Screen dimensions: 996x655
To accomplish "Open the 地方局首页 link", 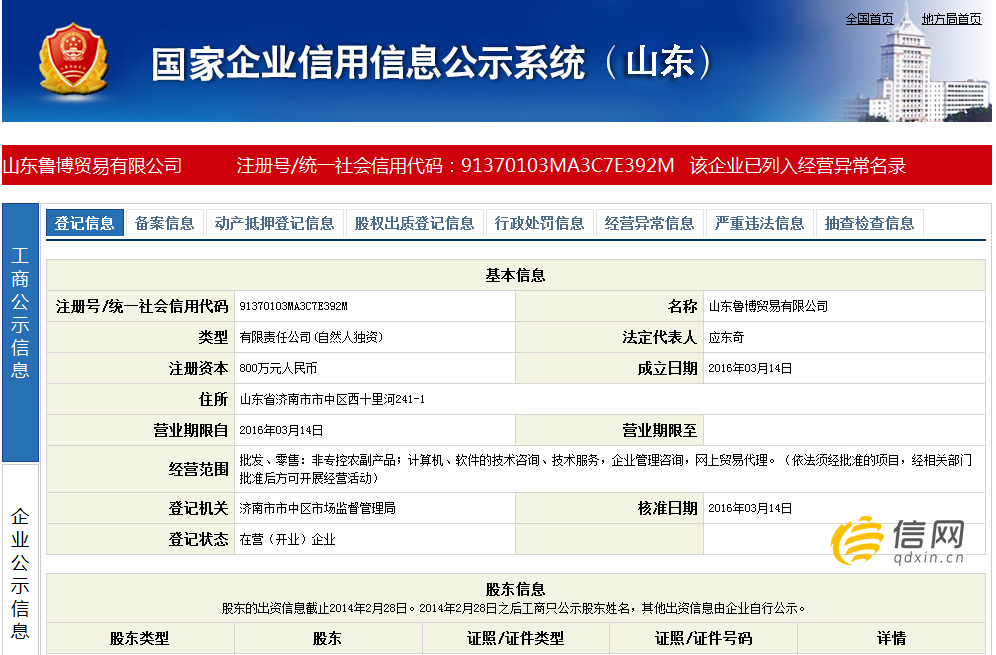I will click(x=951, y=19).
